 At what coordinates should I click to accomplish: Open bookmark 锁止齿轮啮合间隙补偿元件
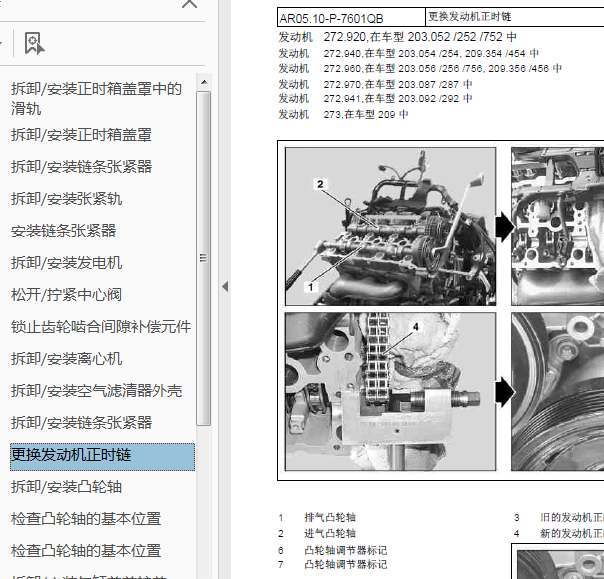tap(101, 327)
